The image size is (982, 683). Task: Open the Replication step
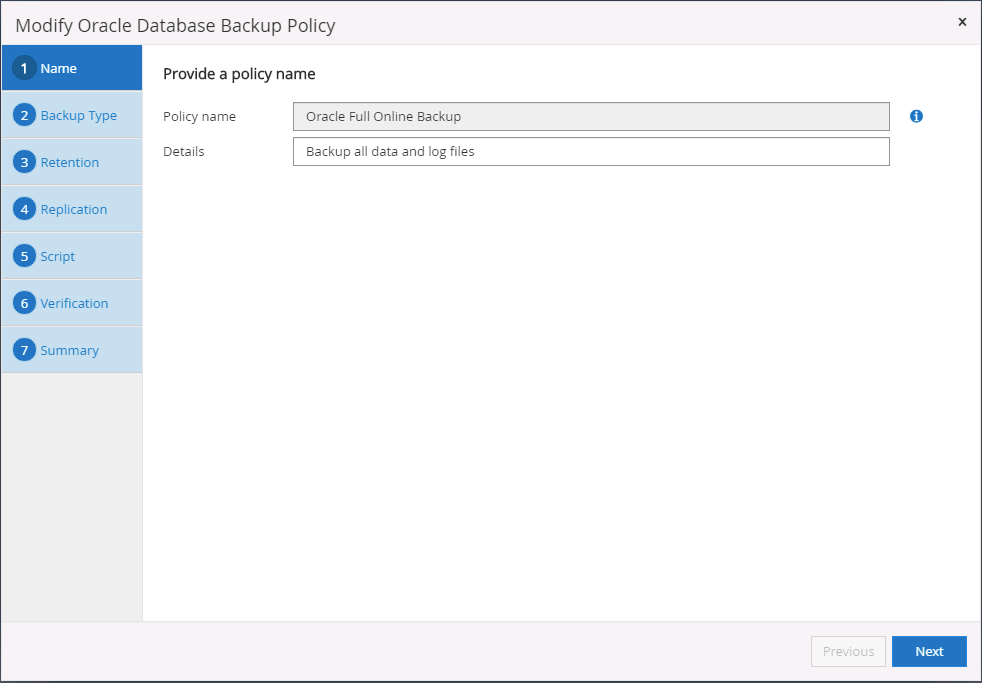click(x=74, y=209)
